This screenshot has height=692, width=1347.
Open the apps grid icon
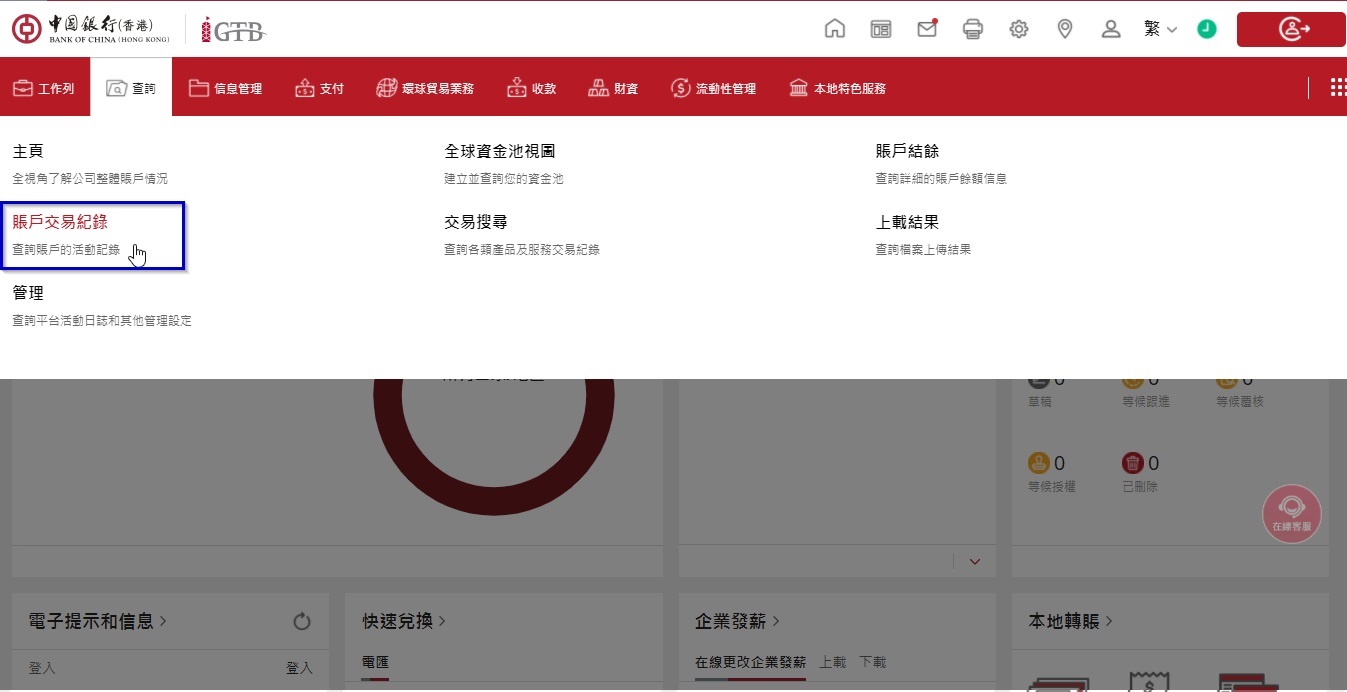[1337, 88]
